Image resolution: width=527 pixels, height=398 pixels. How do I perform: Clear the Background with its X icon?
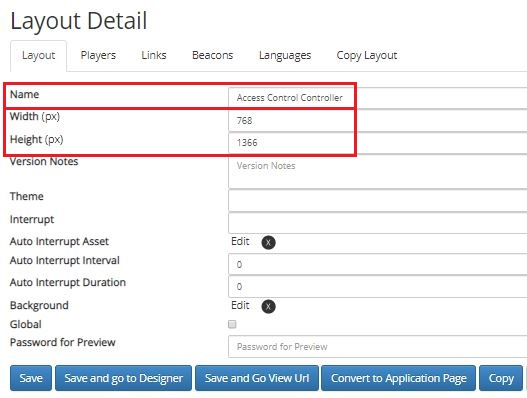[268, 306]
